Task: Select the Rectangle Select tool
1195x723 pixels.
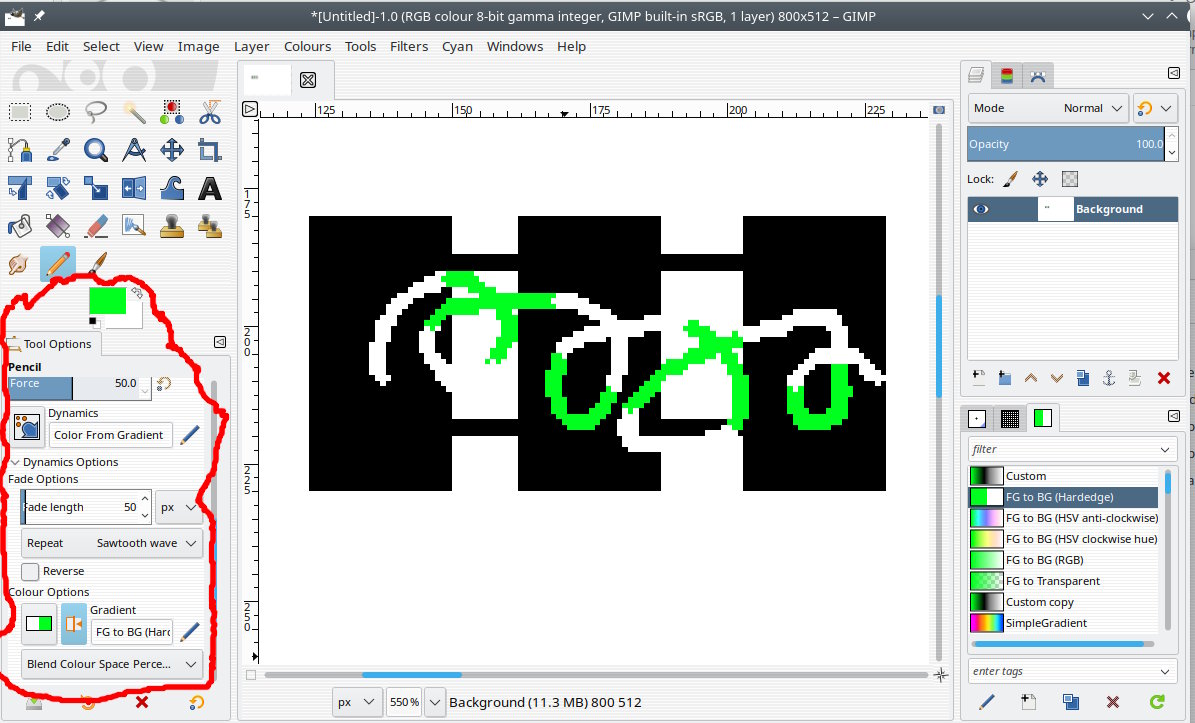Action: point(20,113)
